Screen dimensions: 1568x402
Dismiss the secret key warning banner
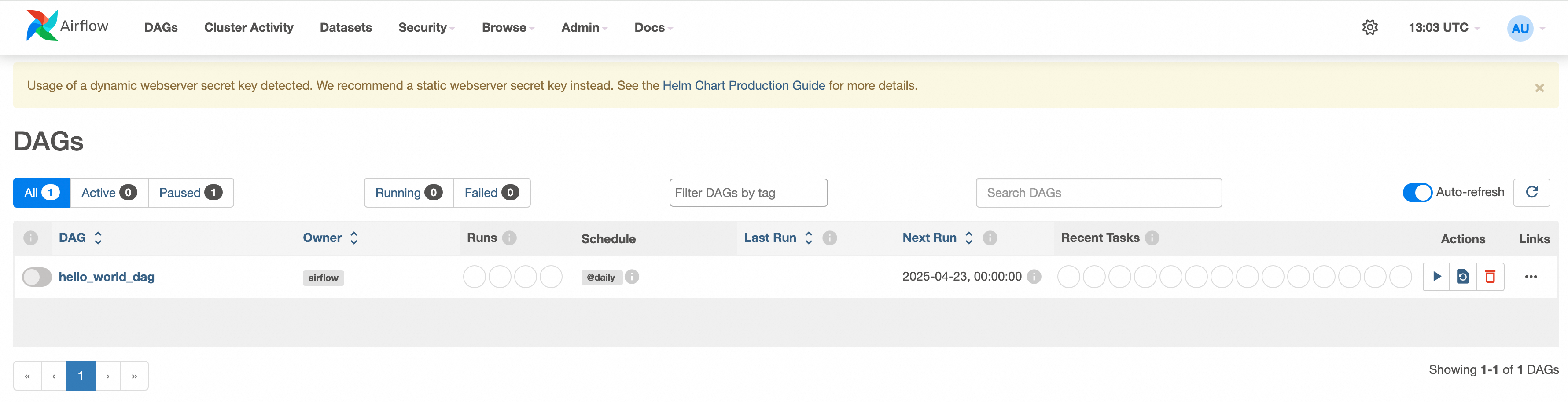(1539, 88)
